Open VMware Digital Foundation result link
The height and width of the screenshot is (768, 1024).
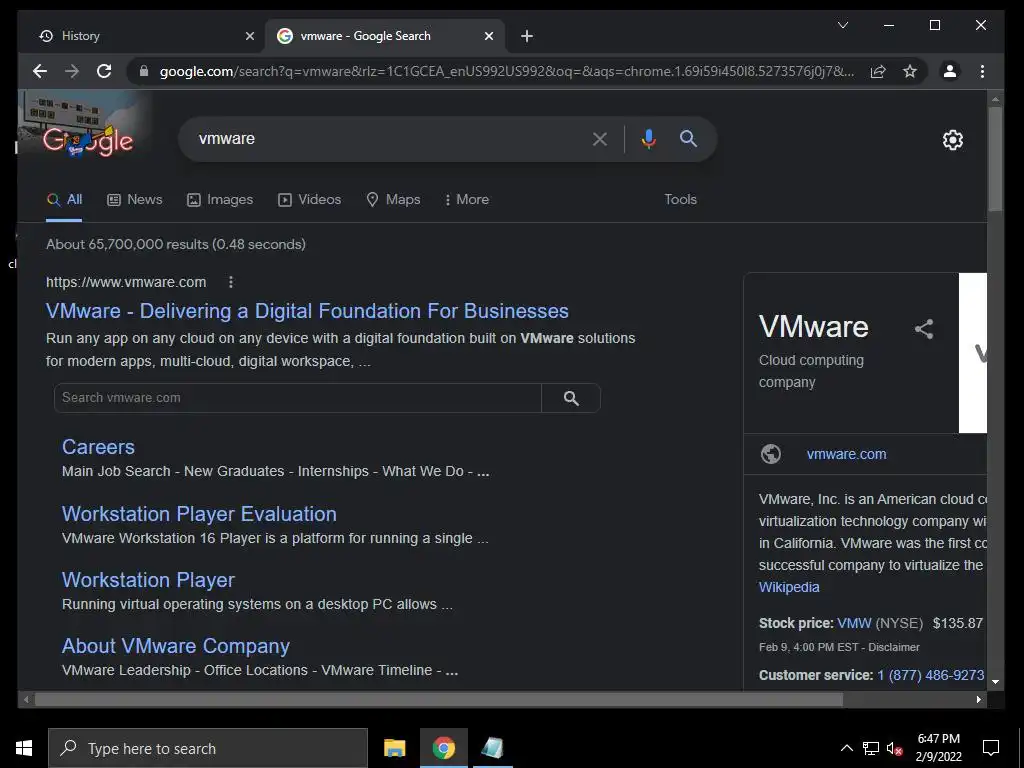(x=307, y=311)
